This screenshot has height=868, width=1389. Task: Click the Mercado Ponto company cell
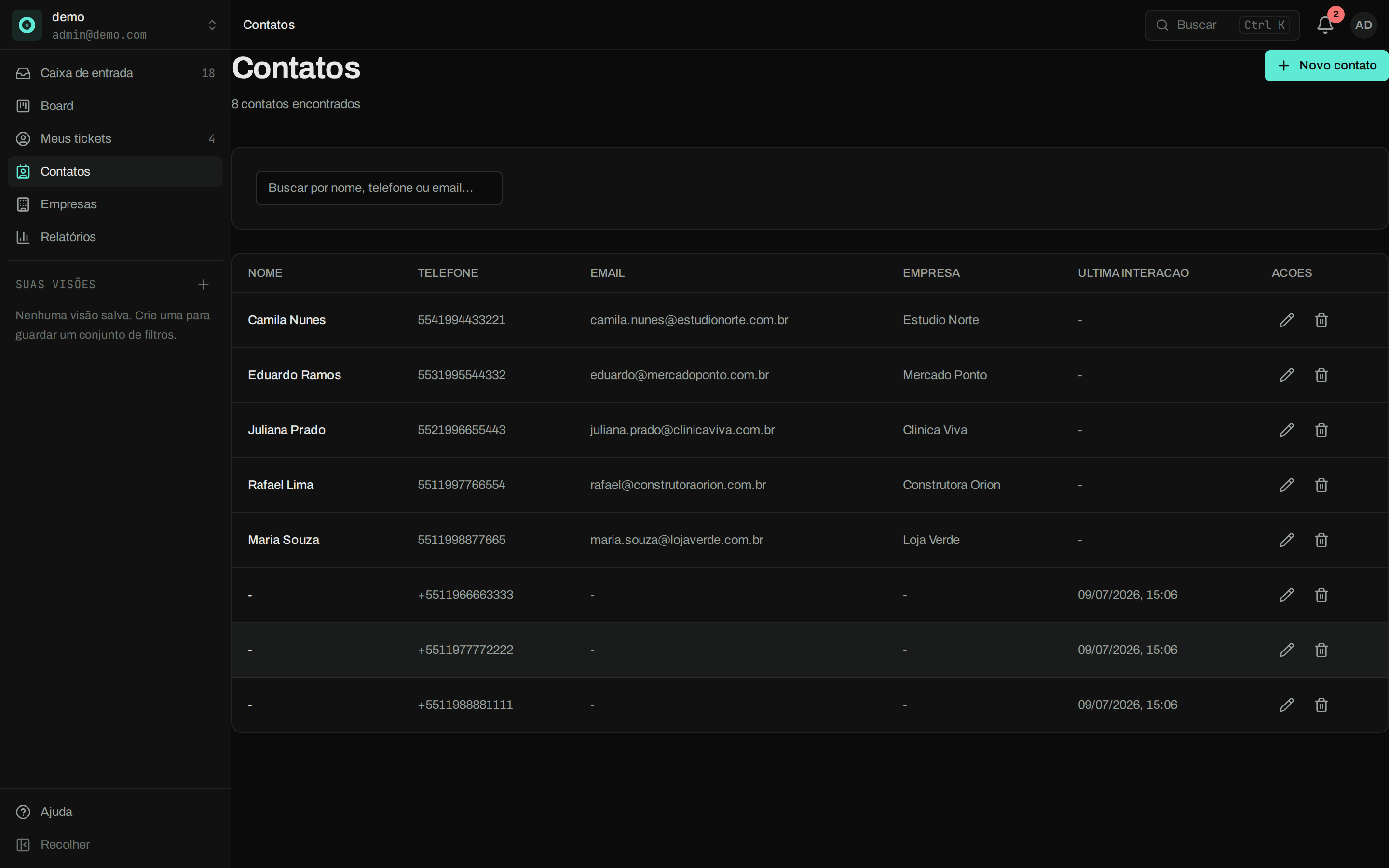(x=944, y=375)
